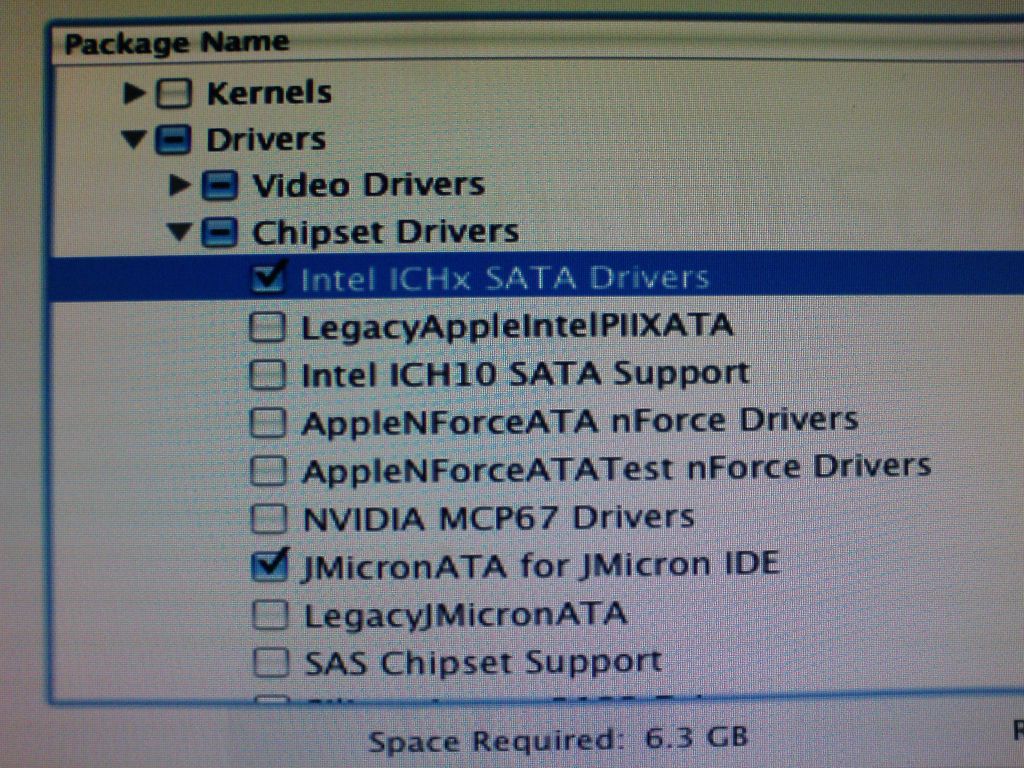Select JMicronATA for JMicron IDE label
1024x768 pixels.
click(541, 566)
